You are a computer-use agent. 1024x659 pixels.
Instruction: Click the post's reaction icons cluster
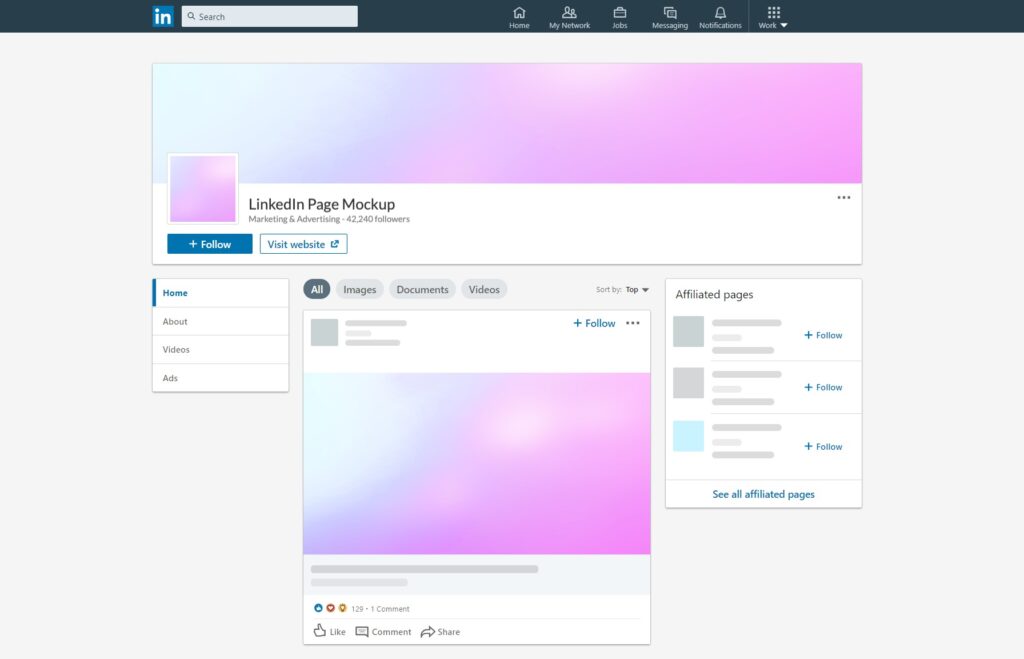(x=330, y=608)
